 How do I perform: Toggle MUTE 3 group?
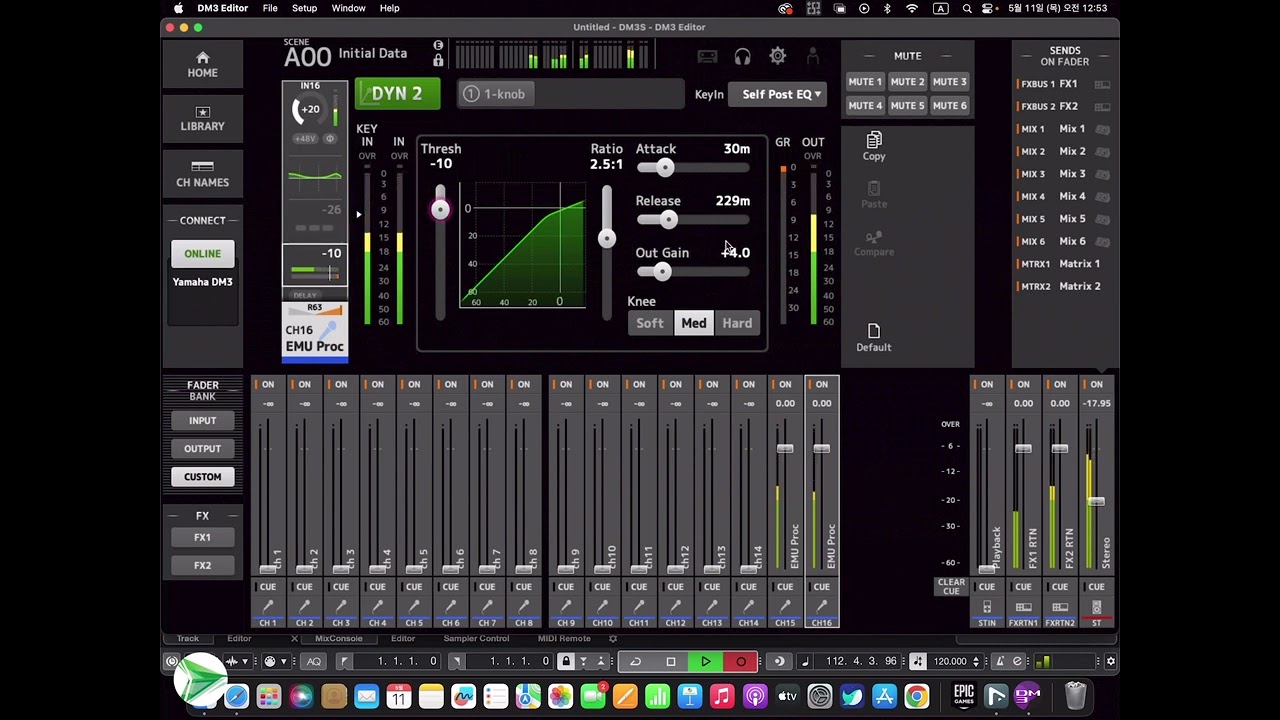point(949,82)
